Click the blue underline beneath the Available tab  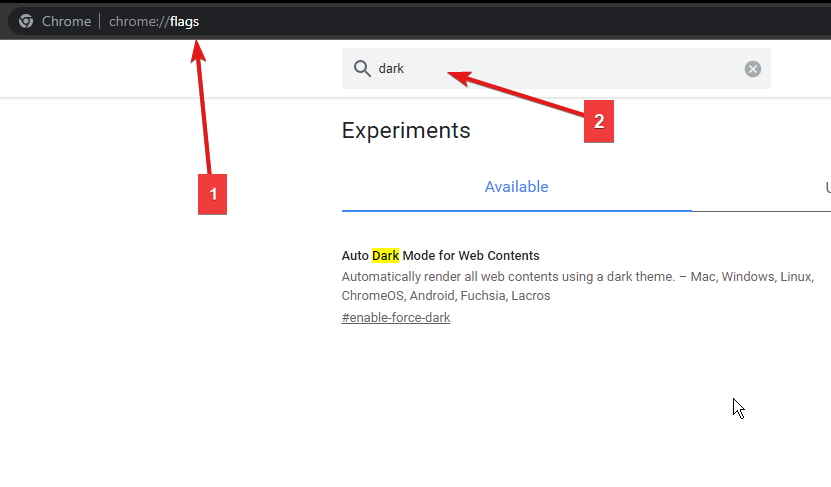(517, 210)
